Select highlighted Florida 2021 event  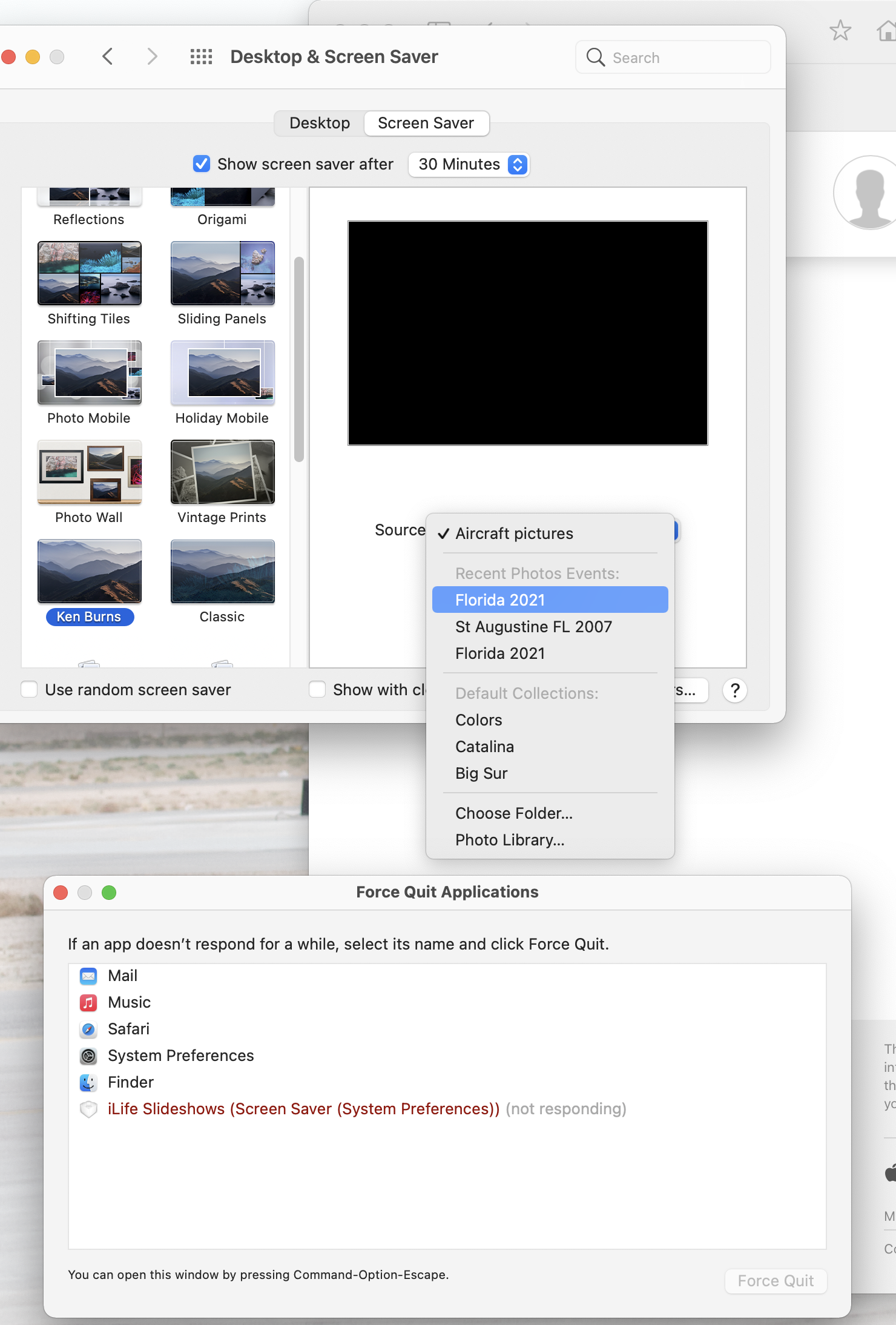(x=550, y=600)
